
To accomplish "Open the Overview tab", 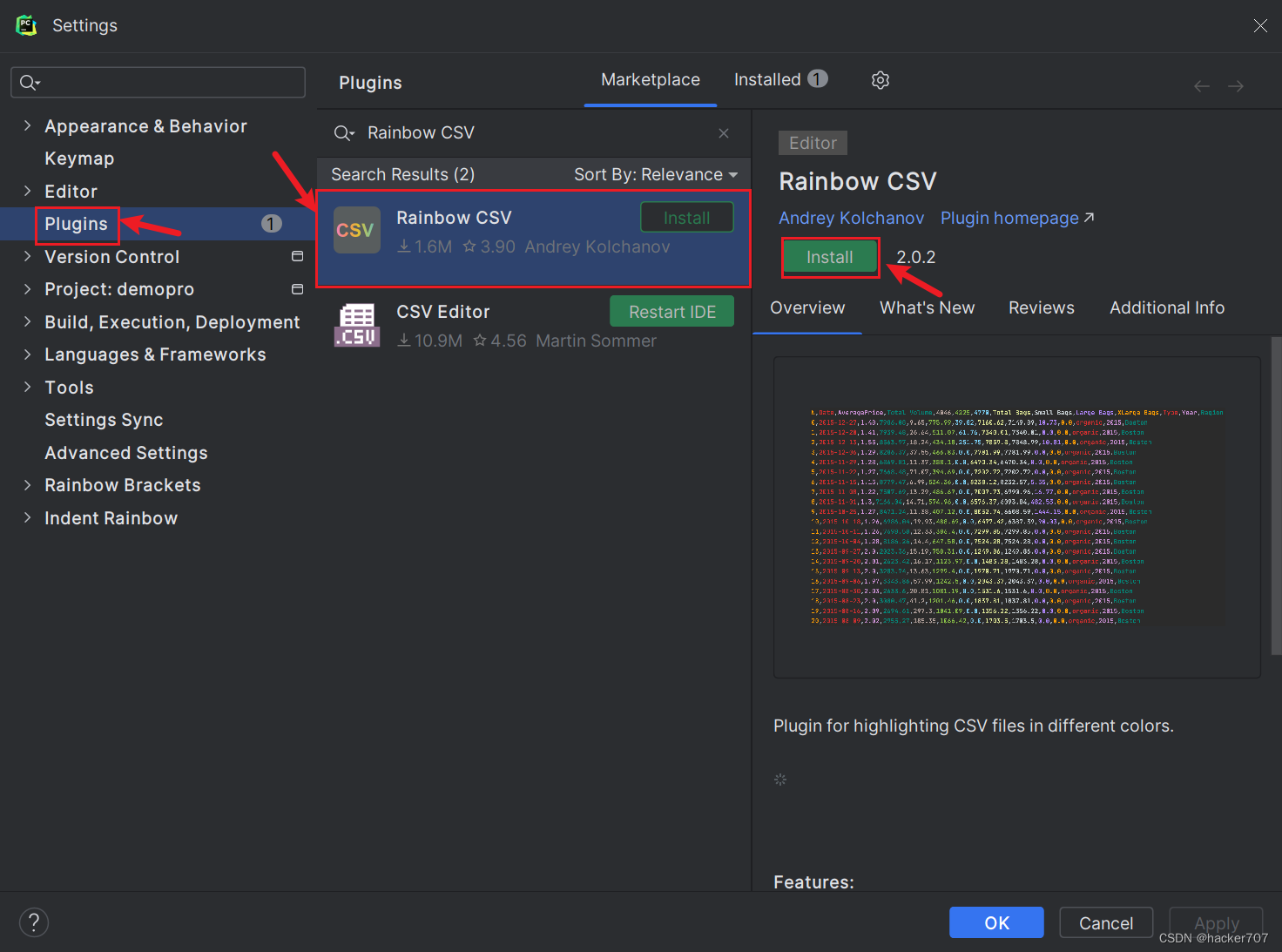I will coord(807,307).
